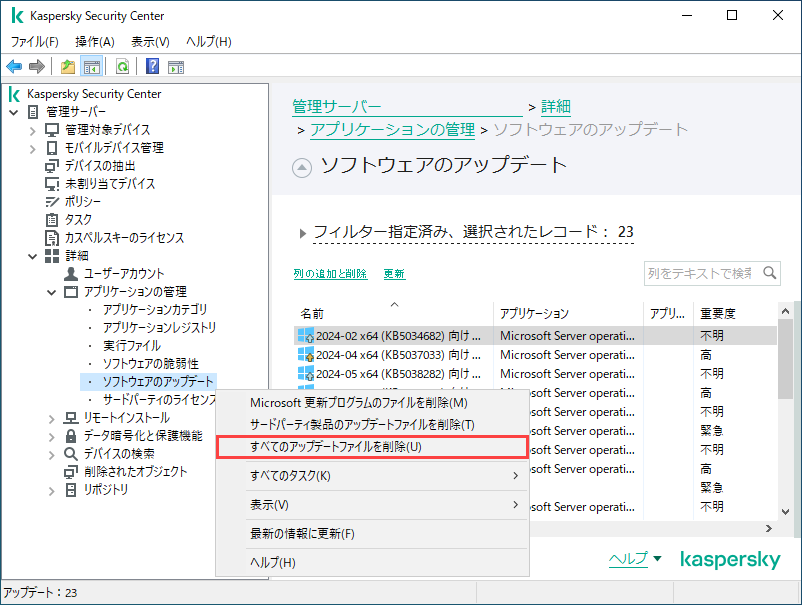The image size is (802, 605).
Task: Click the up-one-level folder toolbar icon
Action: click(x=68, y=66)
